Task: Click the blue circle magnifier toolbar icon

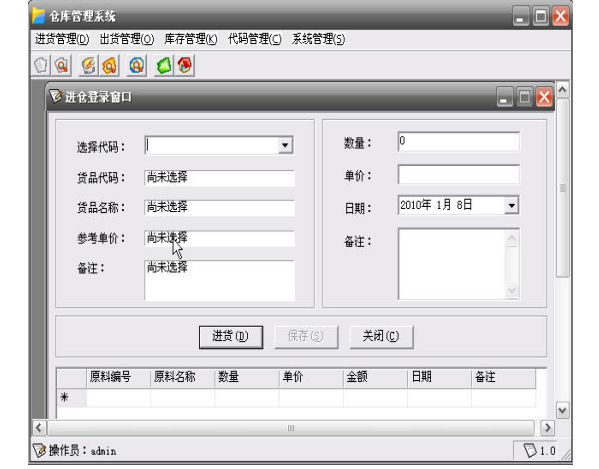Action: [137, 65]
